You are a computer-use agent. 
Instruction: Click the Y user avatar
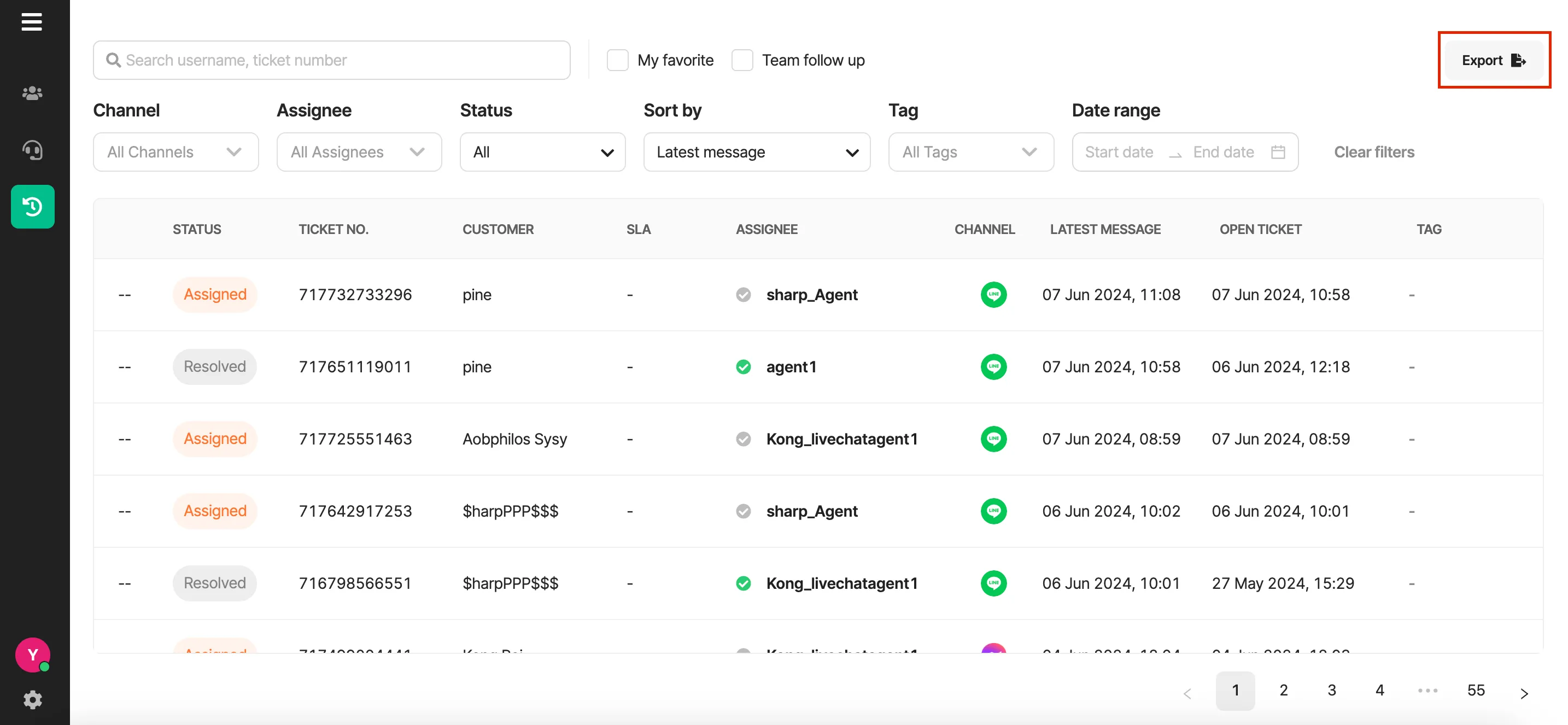point(32,654)
